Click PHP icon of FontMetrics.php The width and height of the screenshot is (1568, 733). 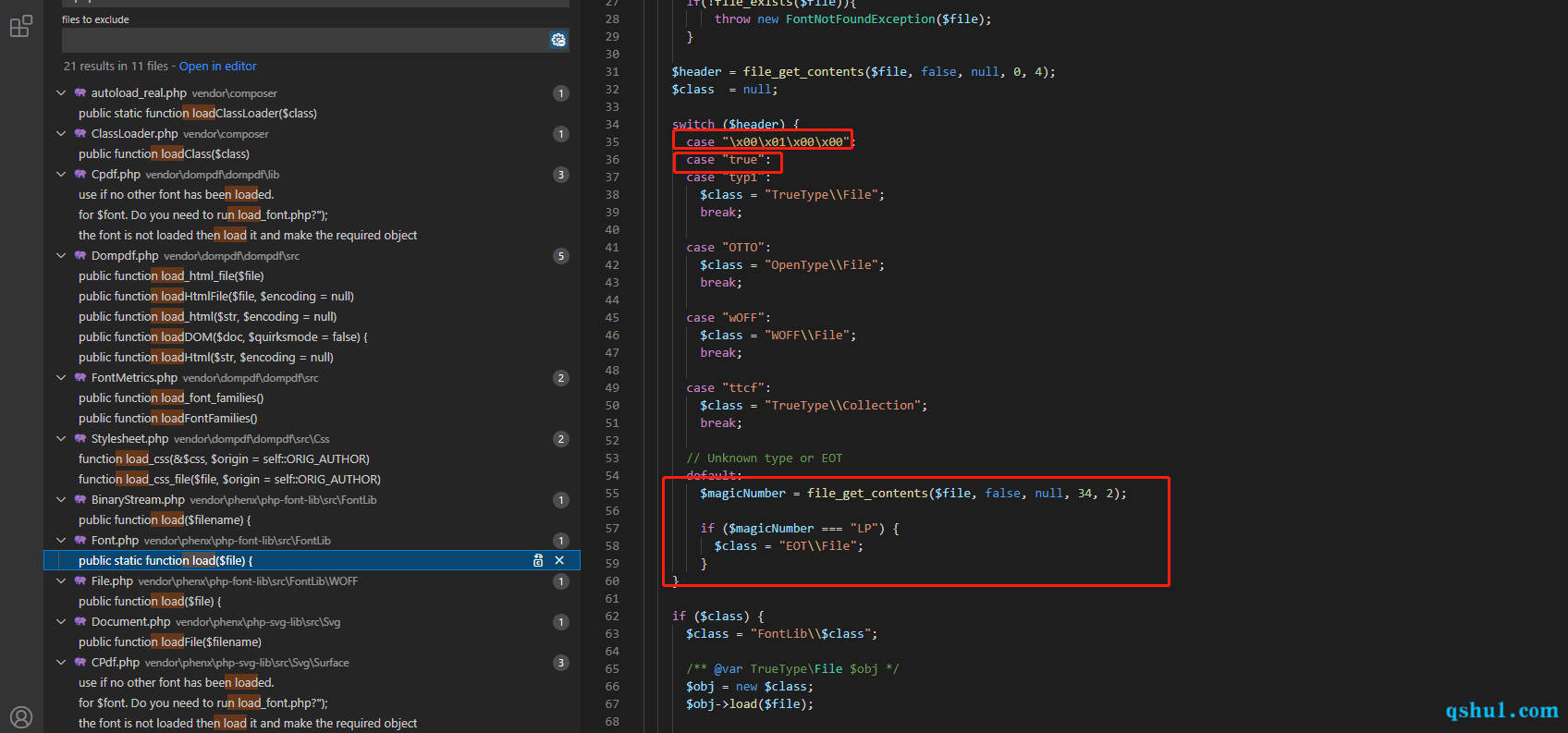coord(80,377)
